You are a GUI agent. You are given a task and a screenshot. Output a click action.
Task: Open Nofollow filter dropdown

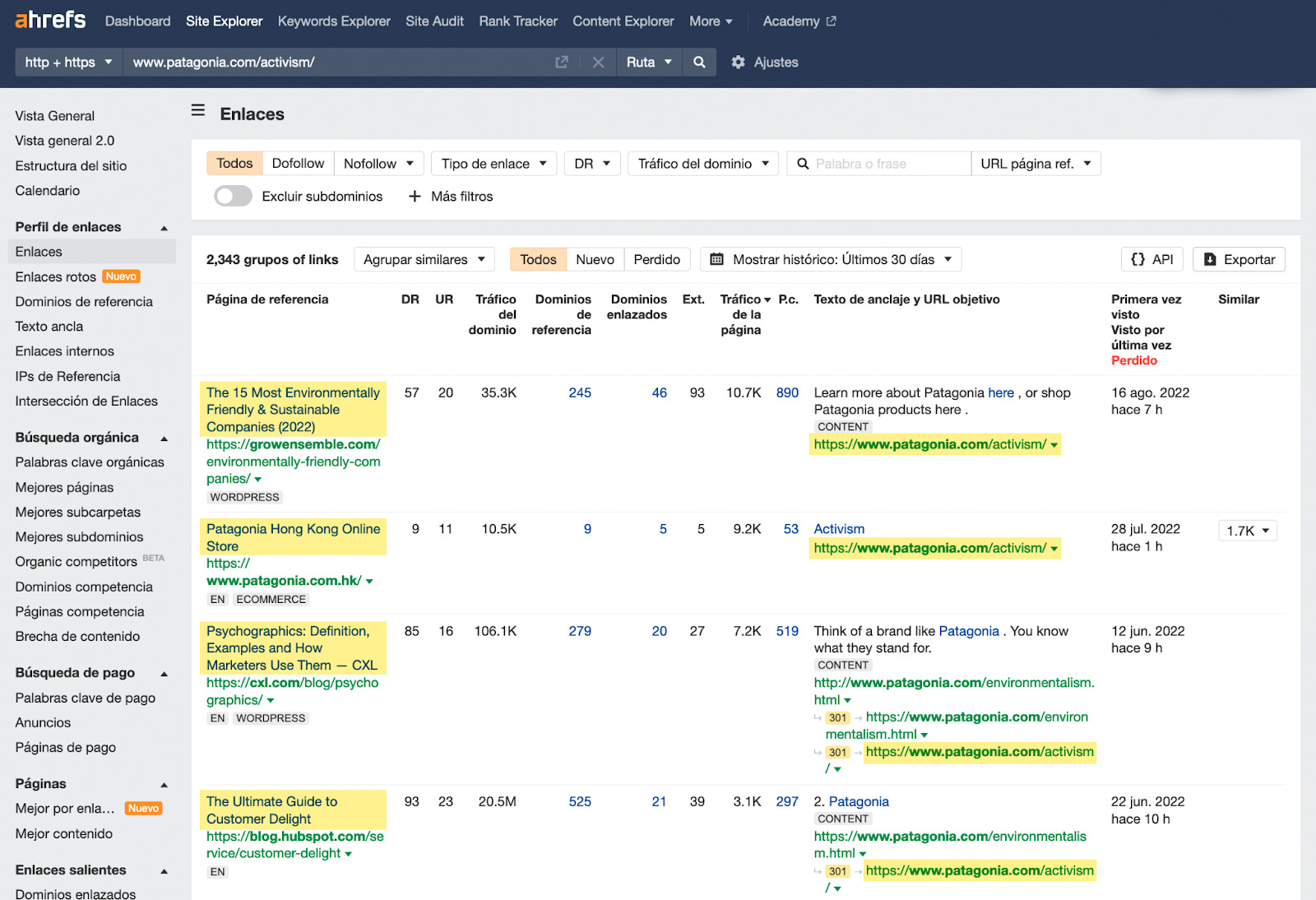(378, 164)
